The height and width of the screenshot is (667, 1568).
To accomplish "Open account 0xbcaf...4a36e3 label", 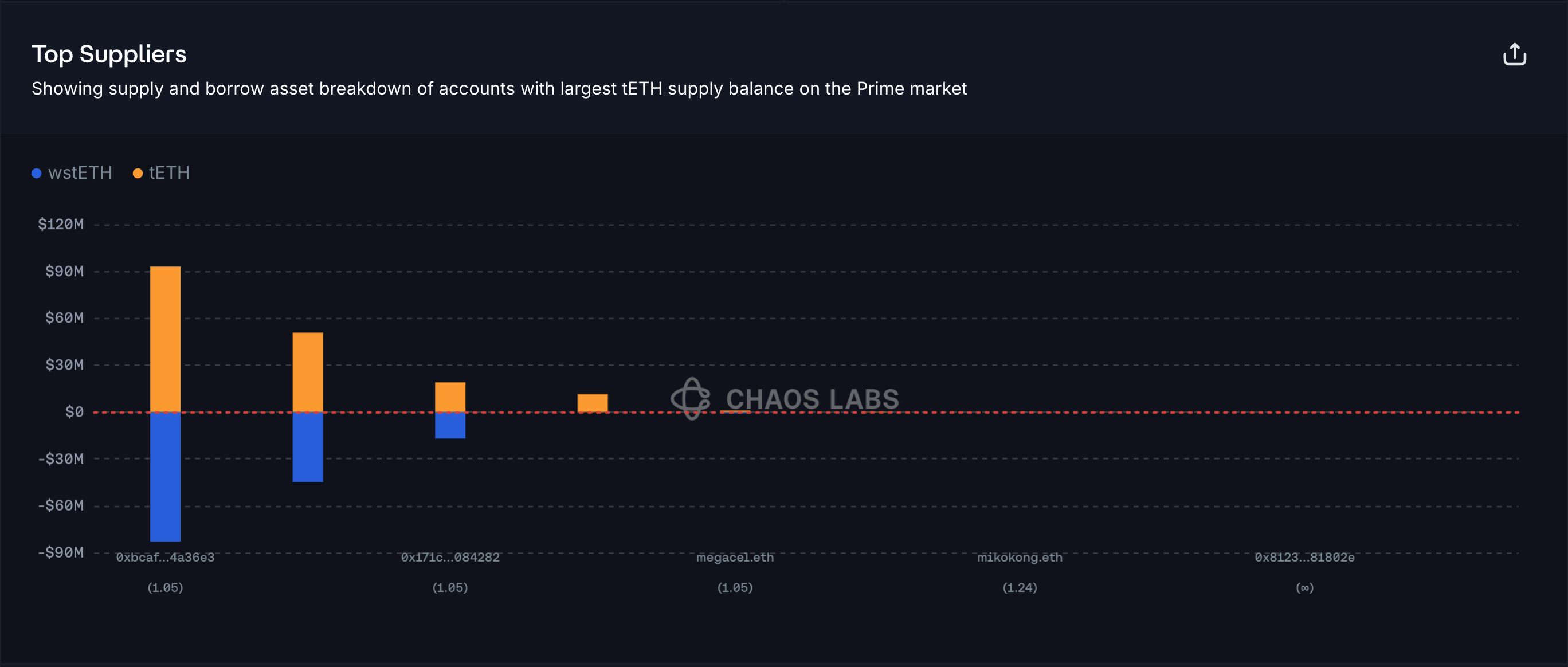I will pos(165,558).
